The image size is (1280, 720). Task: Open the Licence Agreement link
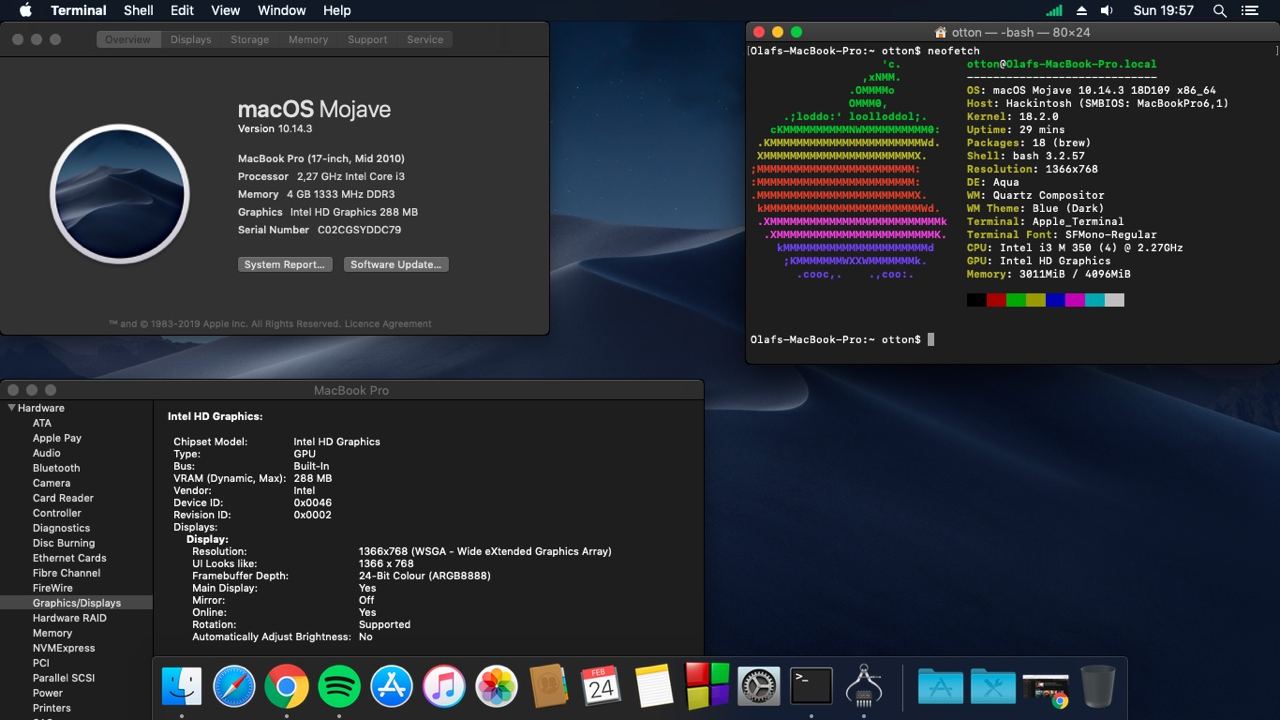tap(388, 324)
